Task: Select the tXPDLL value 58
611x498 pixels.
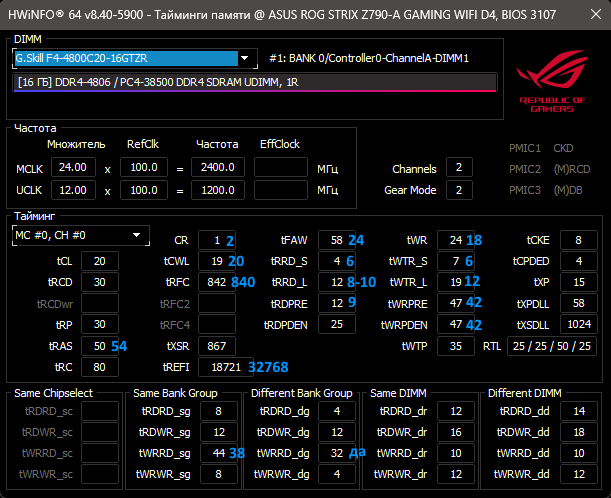Action: coord(579,303)
